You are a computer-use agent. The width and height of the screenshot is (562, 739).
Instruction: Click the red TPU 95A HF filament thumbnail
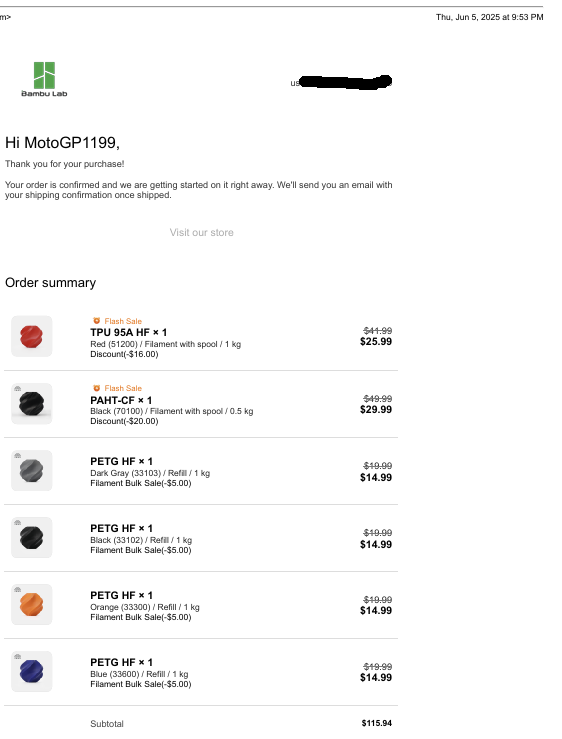32,337
